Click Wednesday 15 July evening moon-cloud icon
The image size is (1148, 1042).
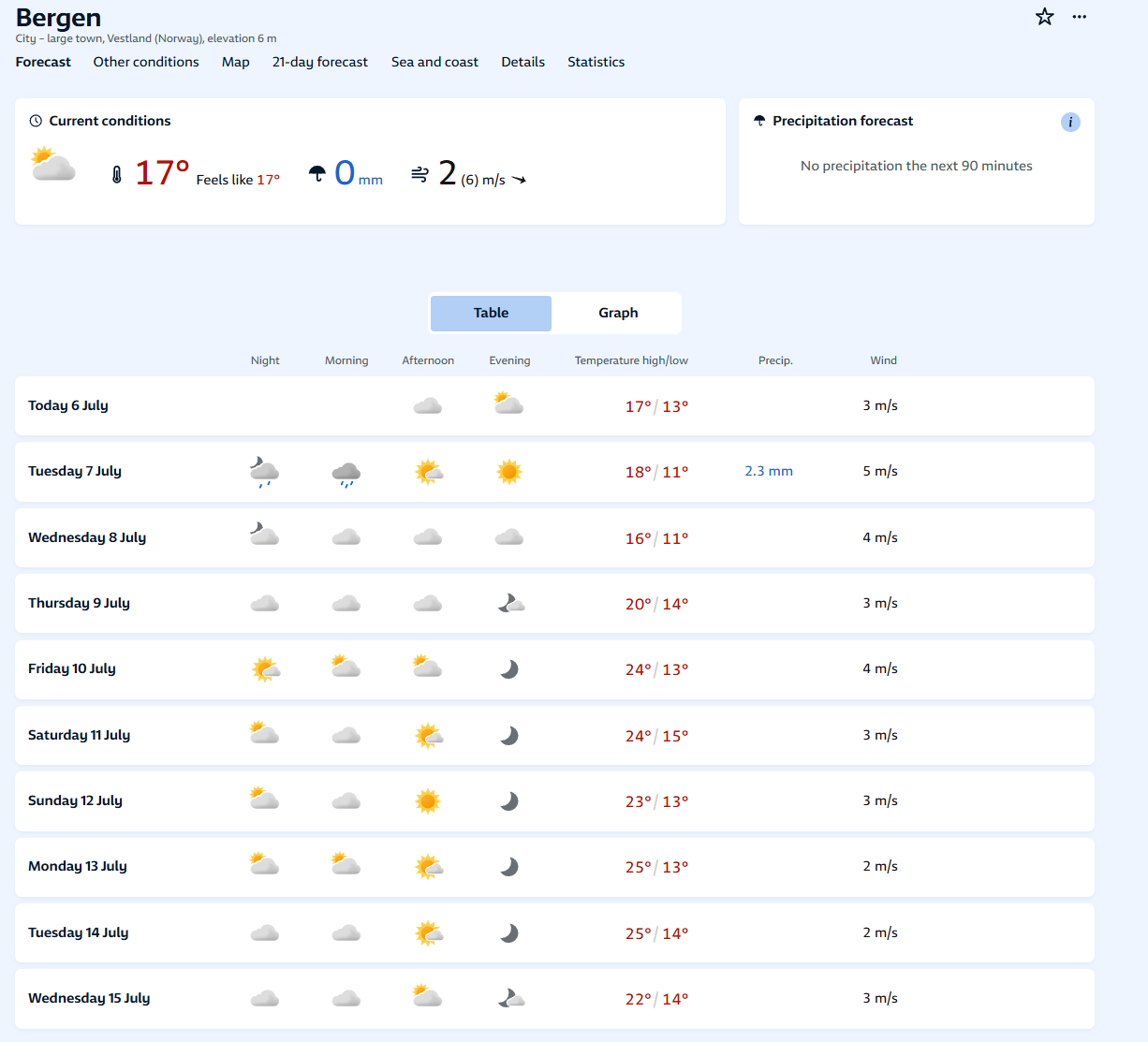click(511, 998)
